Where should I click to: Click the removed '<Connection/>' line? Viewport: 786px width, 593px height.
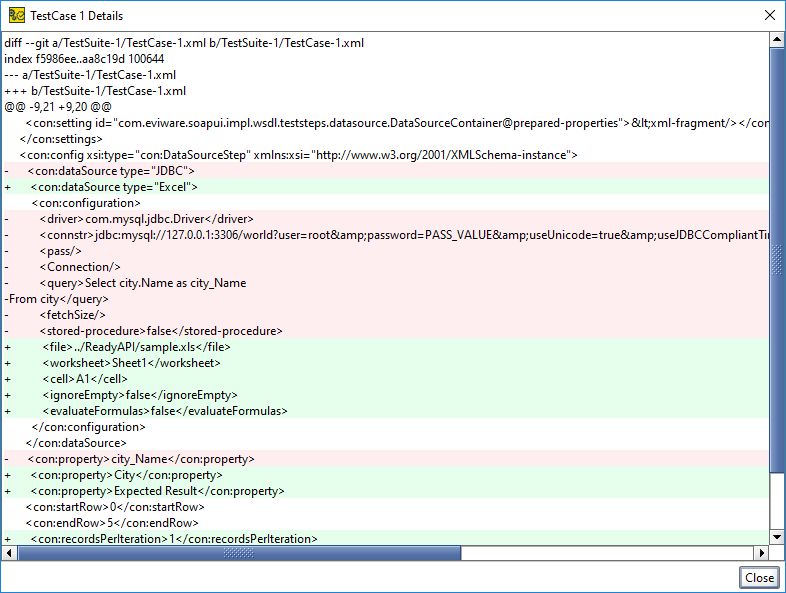[x=385, y=267]
